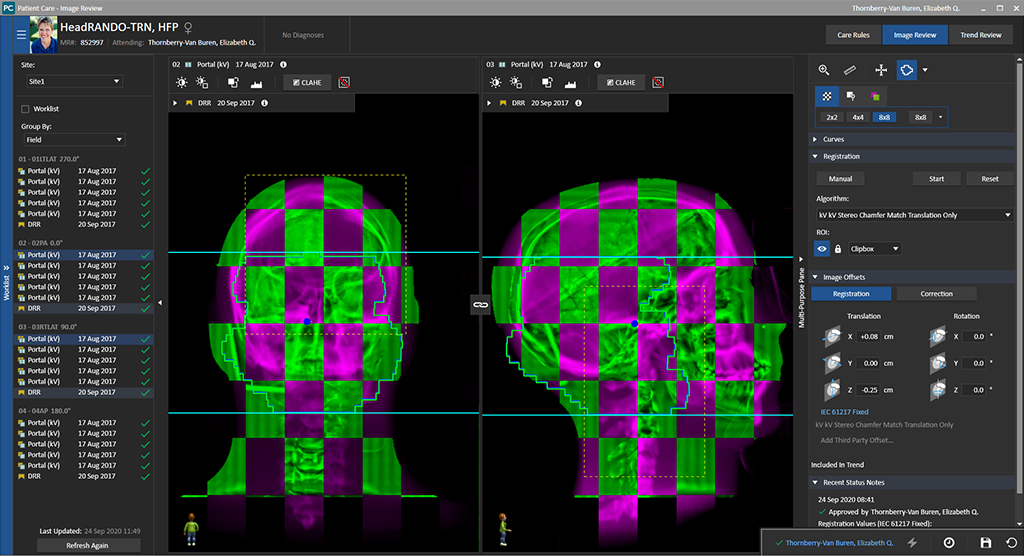1024x556 pixels.
Task: Show info for Portal (kV) panel 03
Action: [x=598, y=65]
